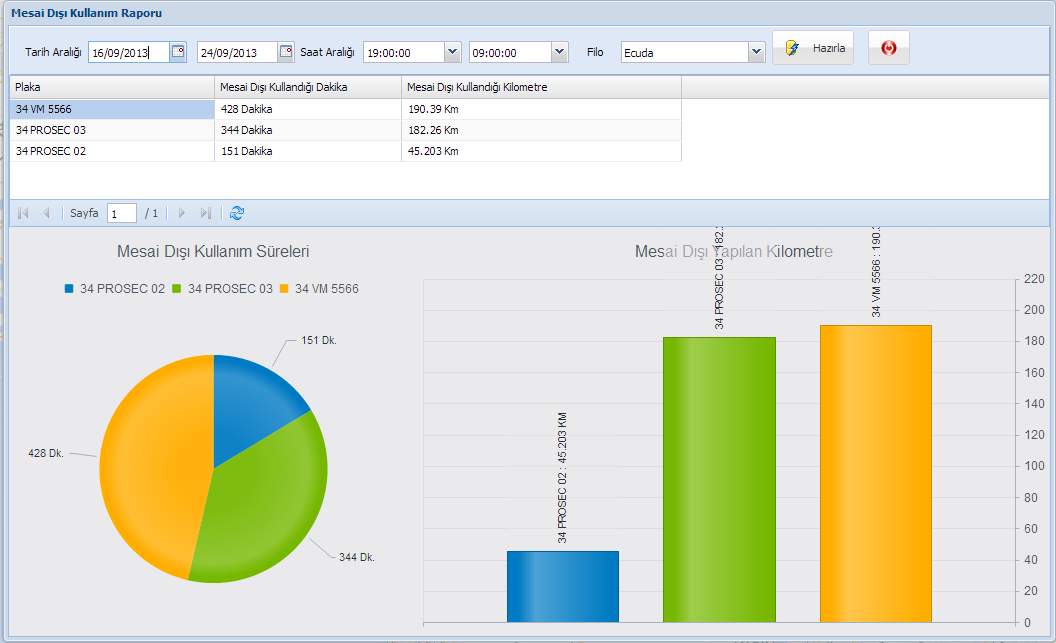This screenshot has height=643, width=1056.
Task: Click the 428 Dk. pie label
Action: pyautogui.click(x=46, y=454)
